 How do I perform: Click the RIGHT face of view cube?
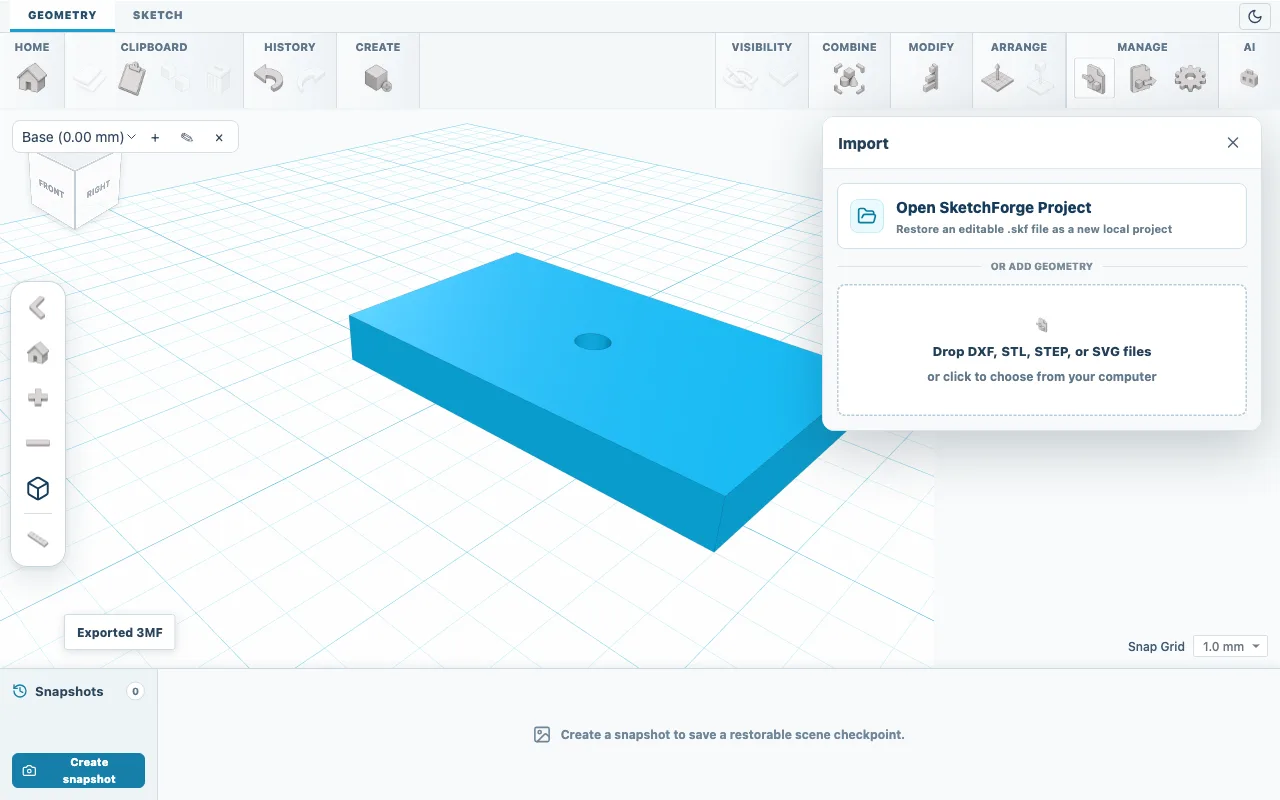98,188
